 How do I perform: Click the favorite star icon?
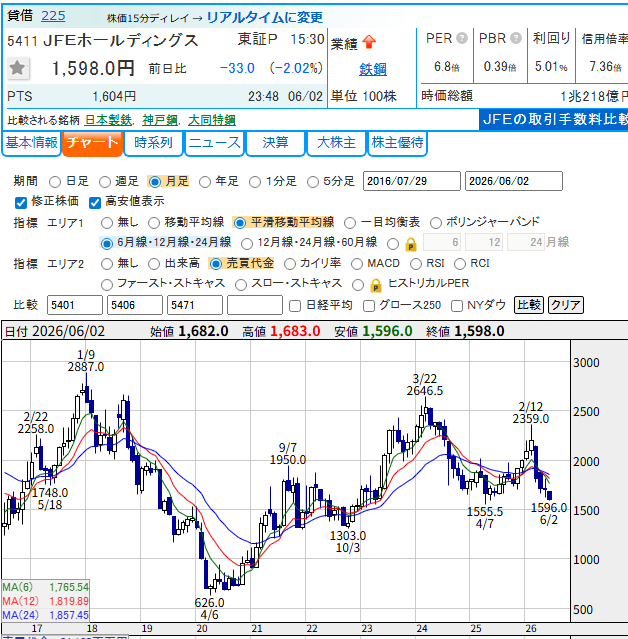coord(18,68)
